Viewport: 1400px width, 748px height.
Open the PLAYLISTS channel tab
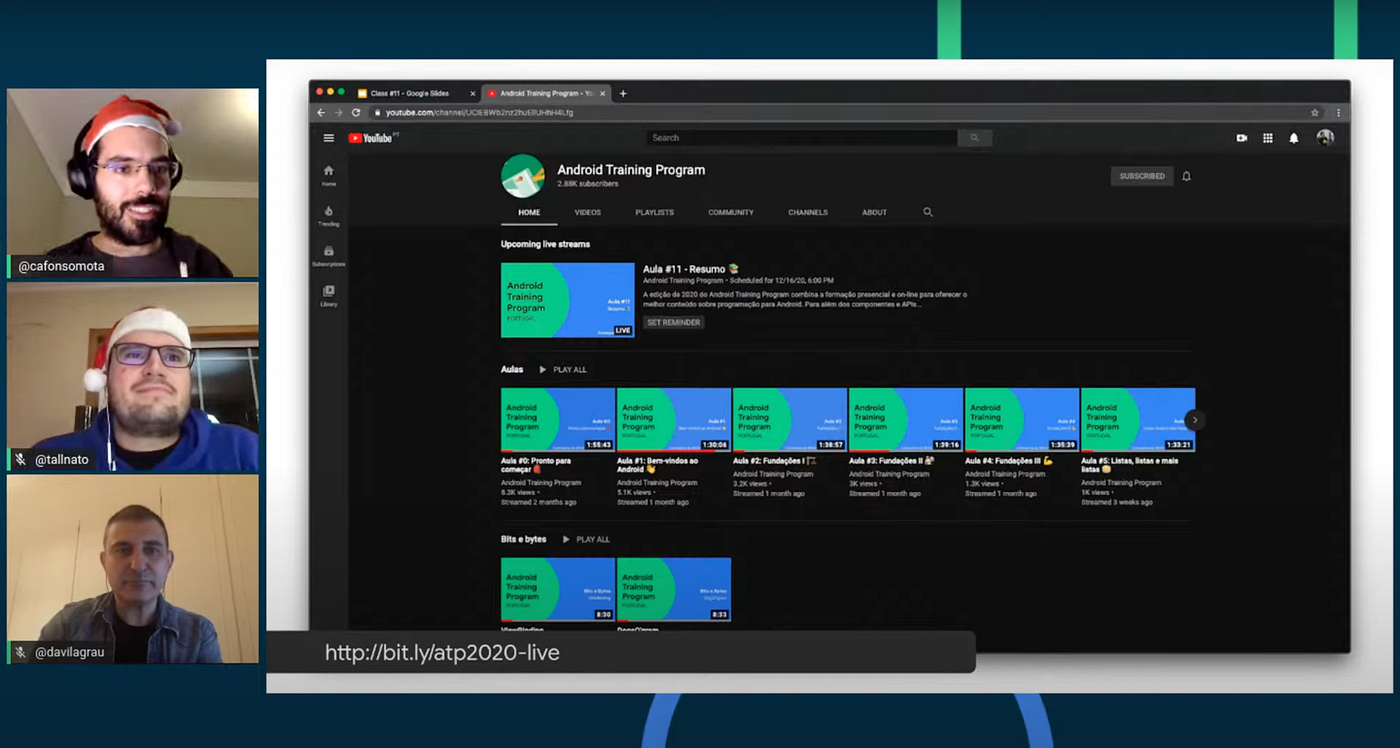[x=655, y=212]
